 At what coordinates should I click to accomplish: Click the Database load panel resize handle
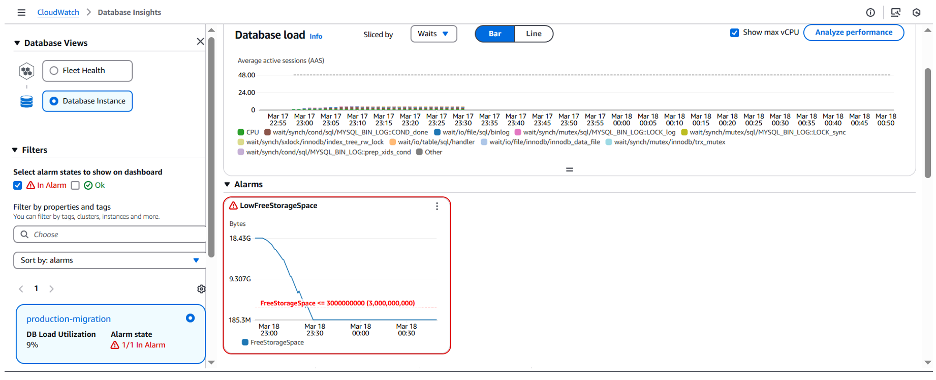[x=569, y=169]
